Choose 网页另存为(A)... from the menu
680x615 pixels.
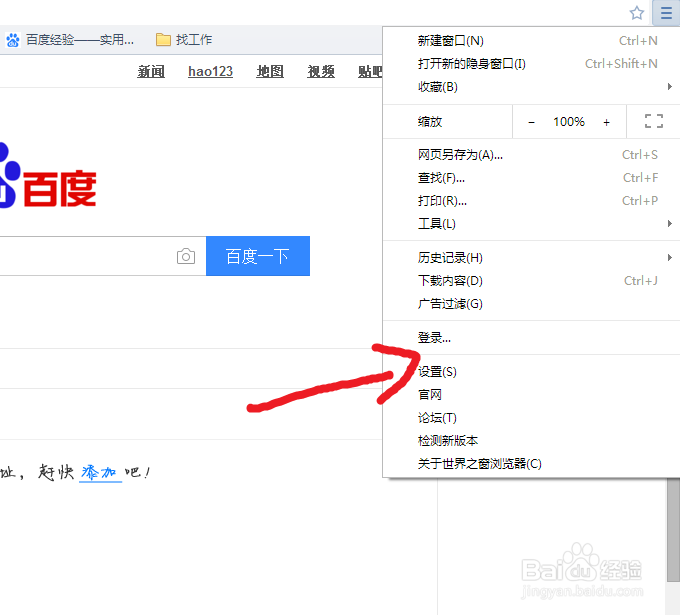tap(531, 155)
